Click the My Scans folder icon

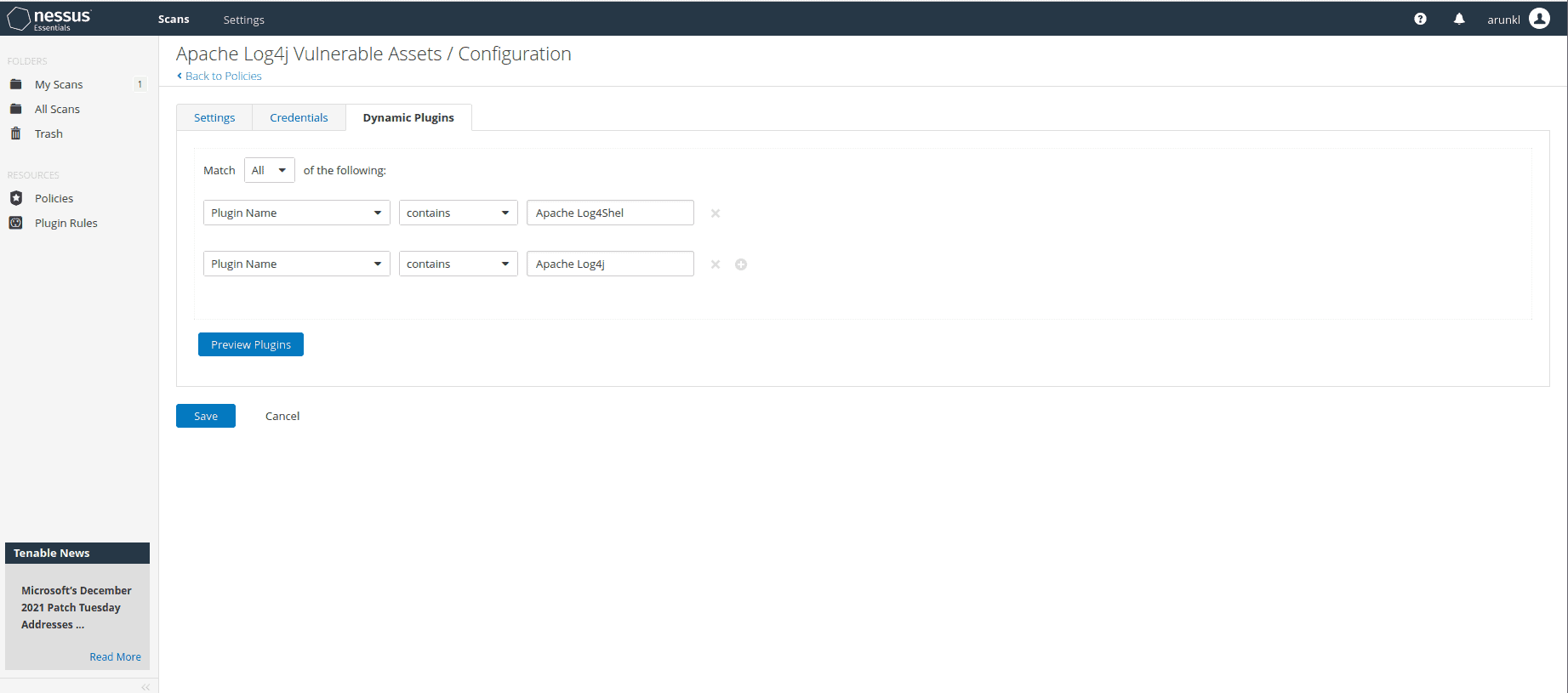click(15, 84)
